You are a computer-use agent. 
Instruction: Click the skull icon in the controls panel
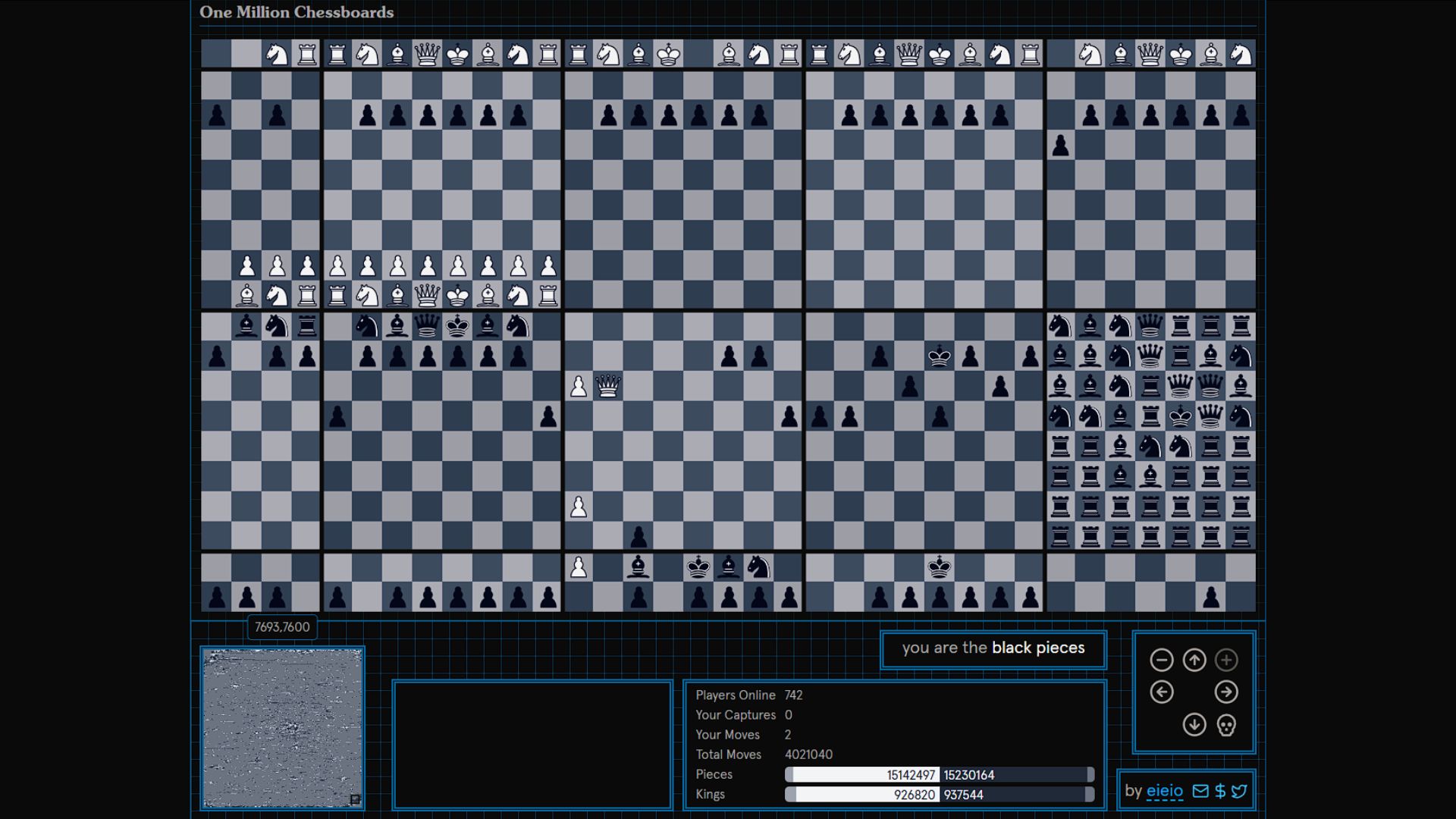1226,725
